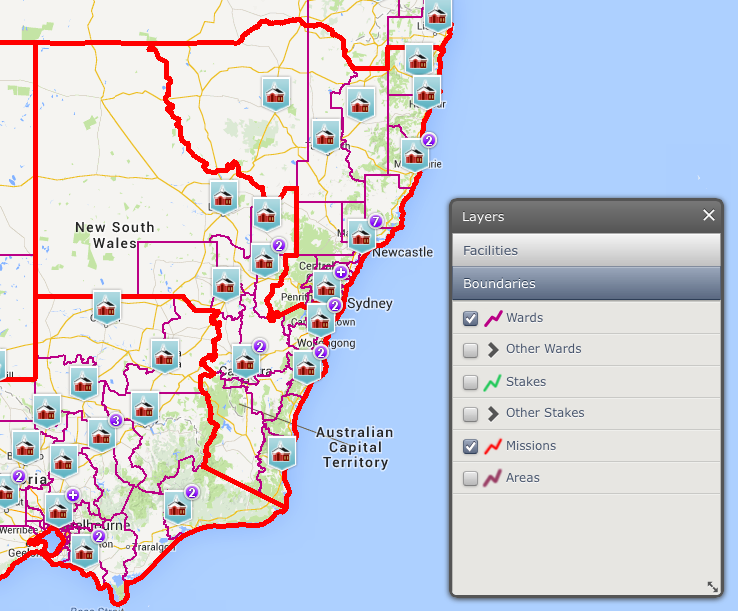Select the Sydney meetinghouse cluster of 2

[321, 321]
